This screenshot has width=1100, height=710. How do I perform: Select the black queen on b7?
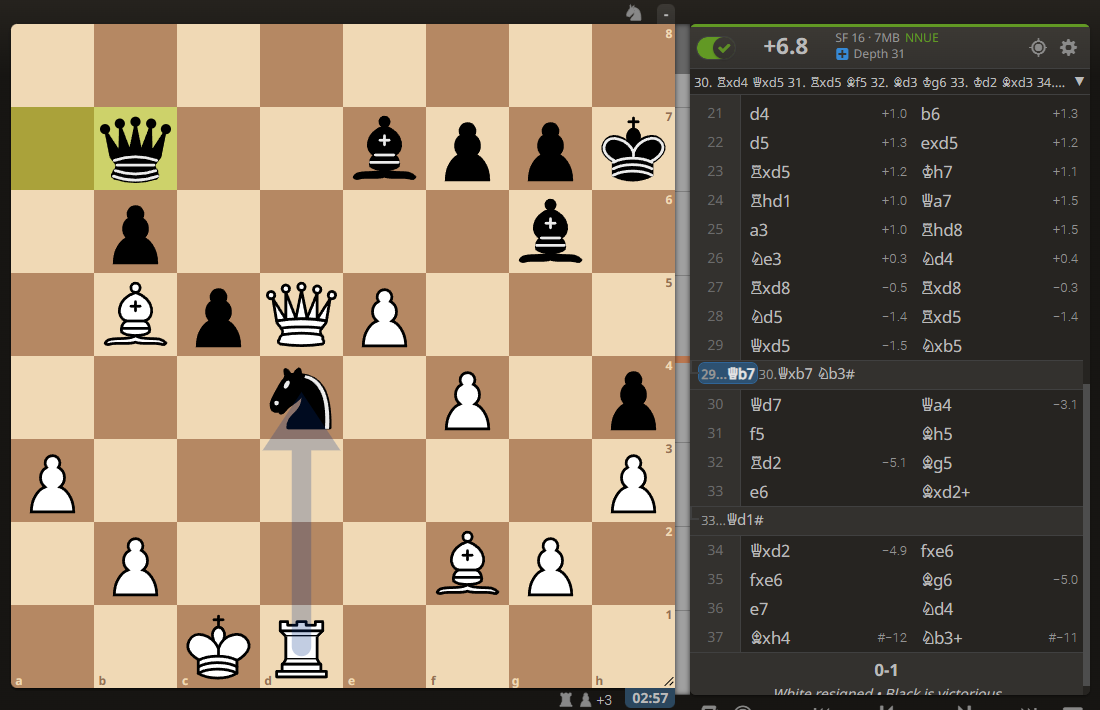135,149
